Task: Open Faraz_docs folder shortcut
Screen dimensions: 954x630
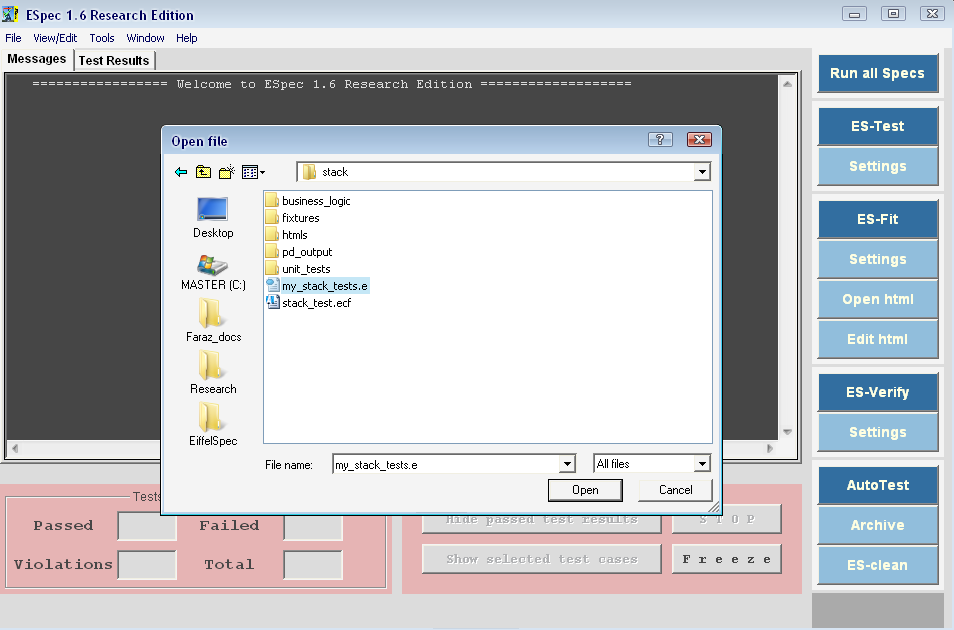Action: (x=213, y=321)
